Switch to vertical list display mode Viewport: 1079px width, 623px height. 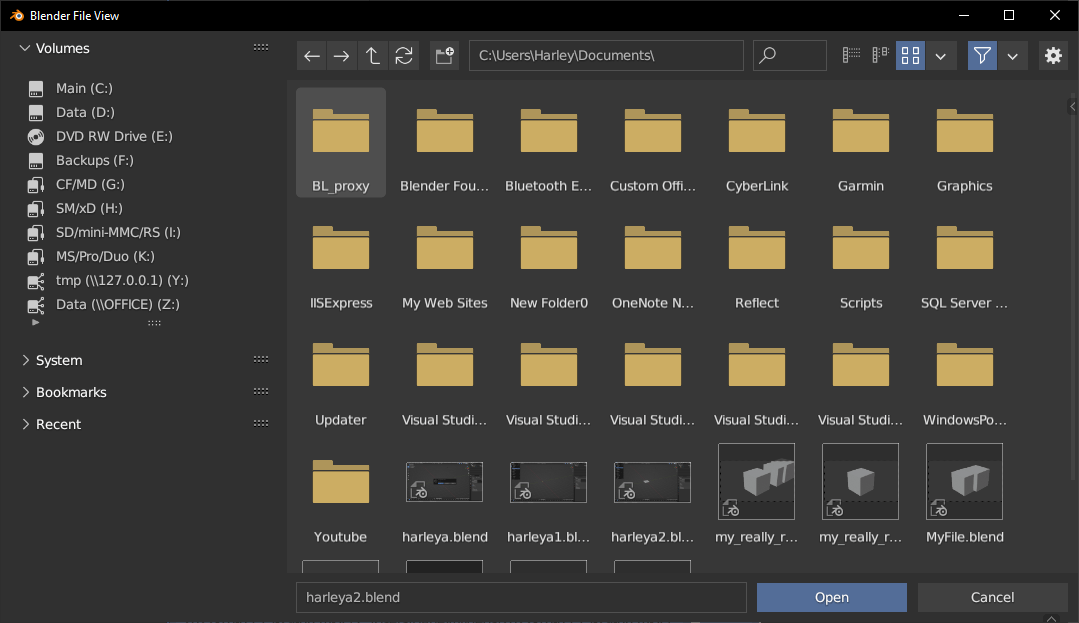[850, 55]
